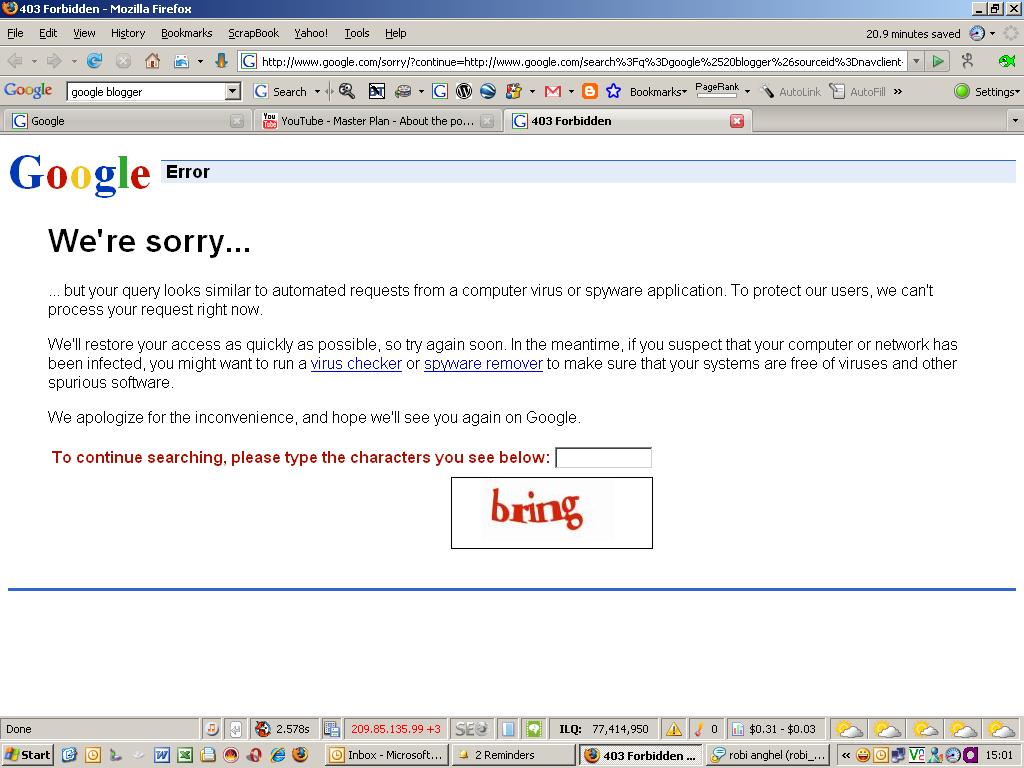The width and height of the screenshot is (1024, 768).
Task: Click the Back arrow navigation button
Action: 15,61
